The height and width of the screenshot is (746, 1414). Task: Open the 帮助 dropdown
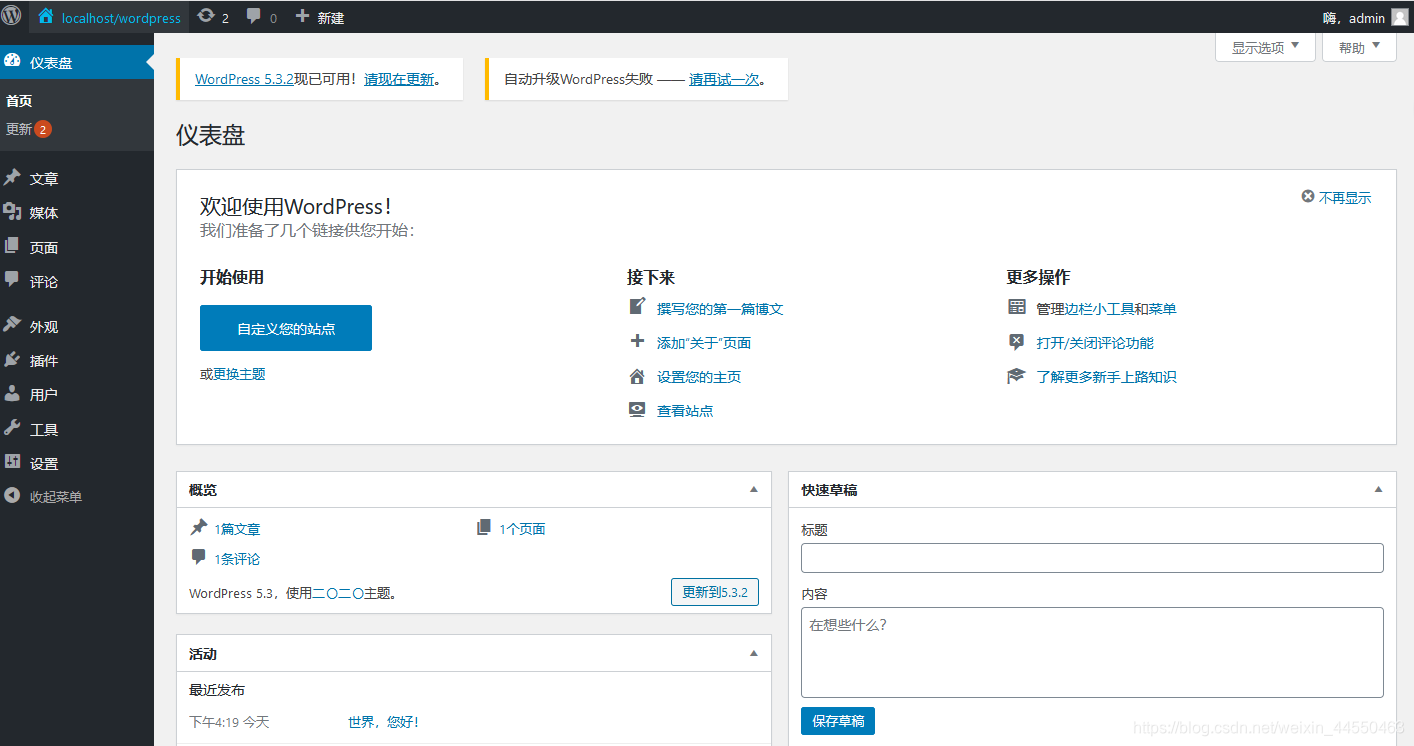1358,46
